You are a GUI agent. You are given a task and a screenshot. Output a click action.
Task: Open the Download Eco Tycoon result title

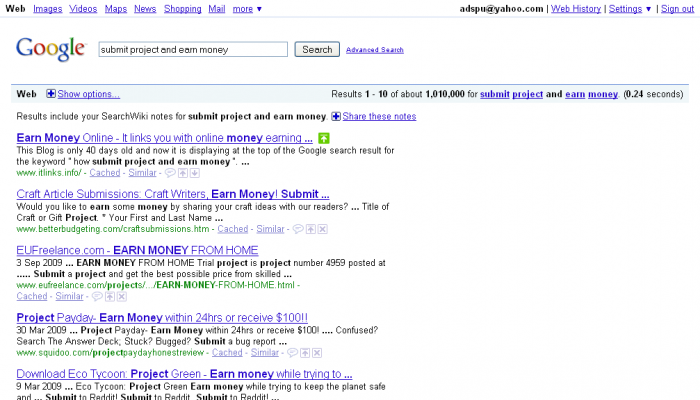point(184,374)
